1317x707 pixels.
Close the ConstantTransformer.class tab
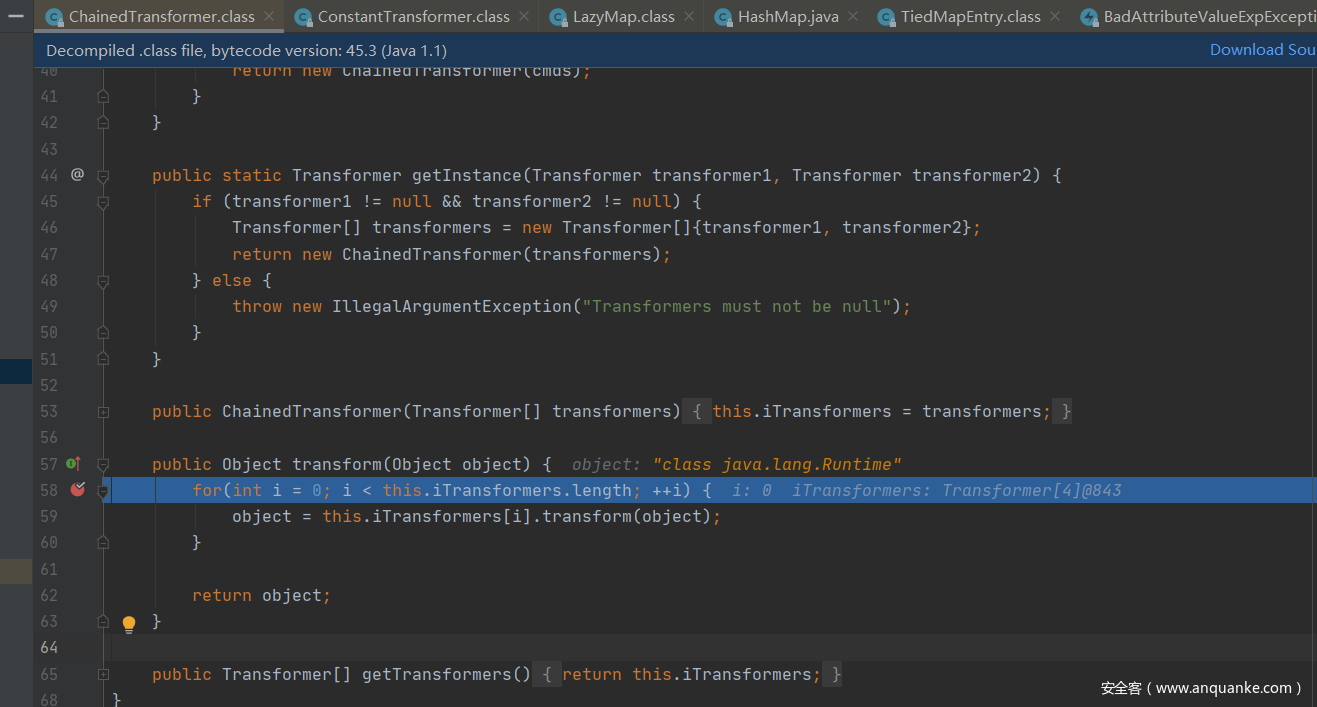(526, 17)
